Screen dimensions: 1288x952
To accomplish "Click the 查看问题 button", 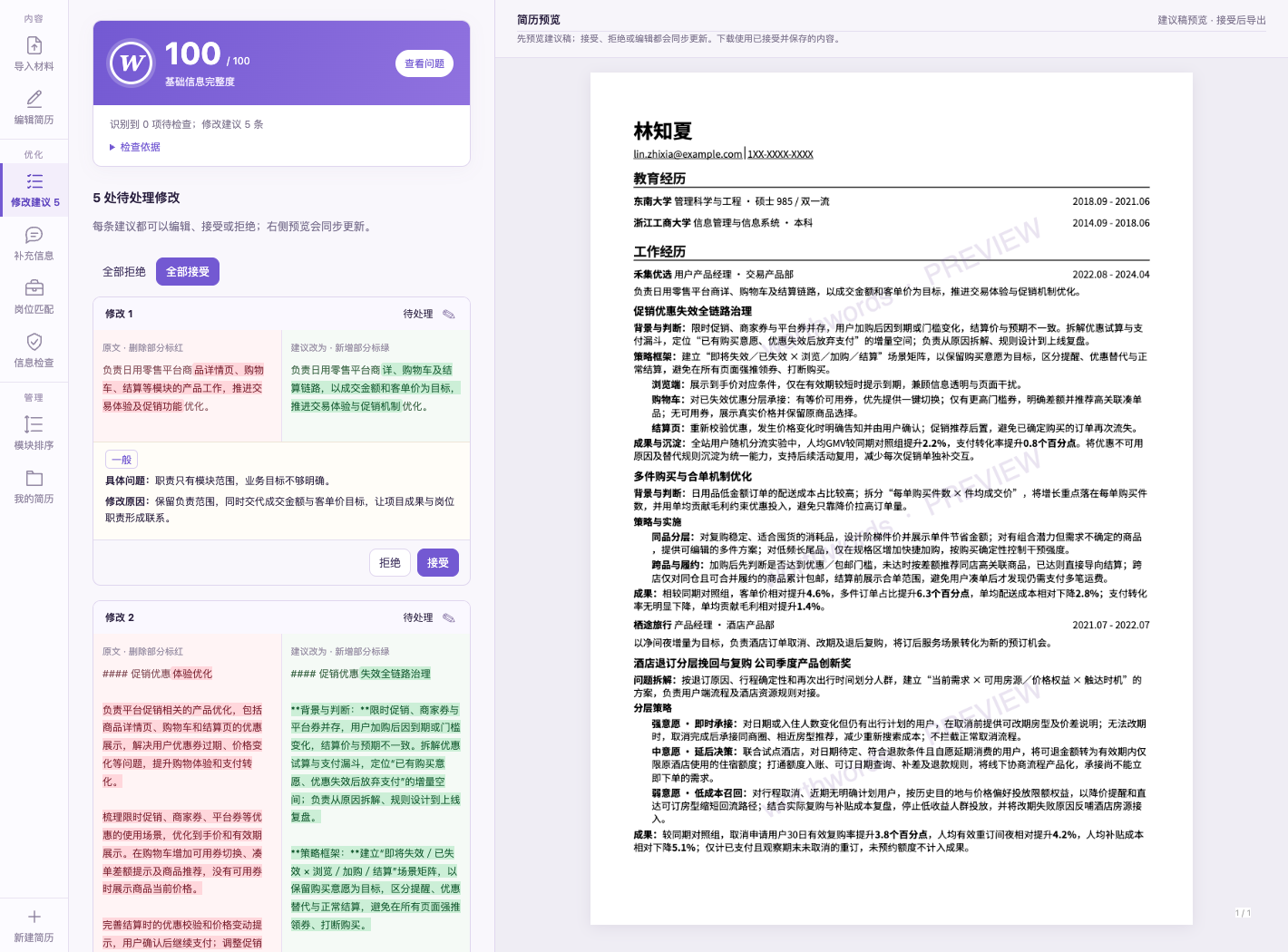I will pyautogui.click(x=424, y=63).
